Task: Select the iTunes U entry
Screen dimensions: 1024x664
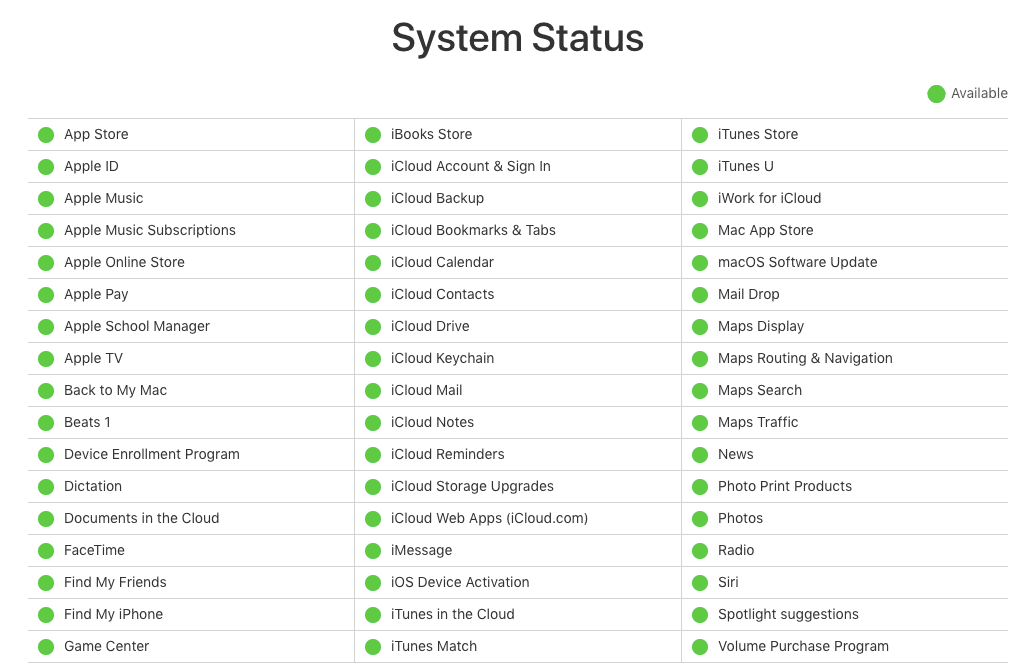Action: (746, 166)
